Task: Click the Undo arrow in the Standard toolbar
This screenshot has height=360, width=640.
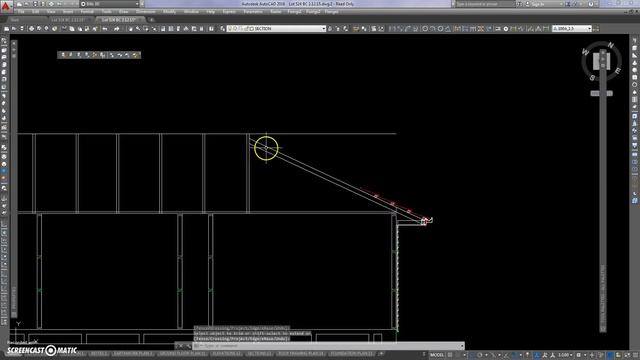Action: [x=105, y=29]
